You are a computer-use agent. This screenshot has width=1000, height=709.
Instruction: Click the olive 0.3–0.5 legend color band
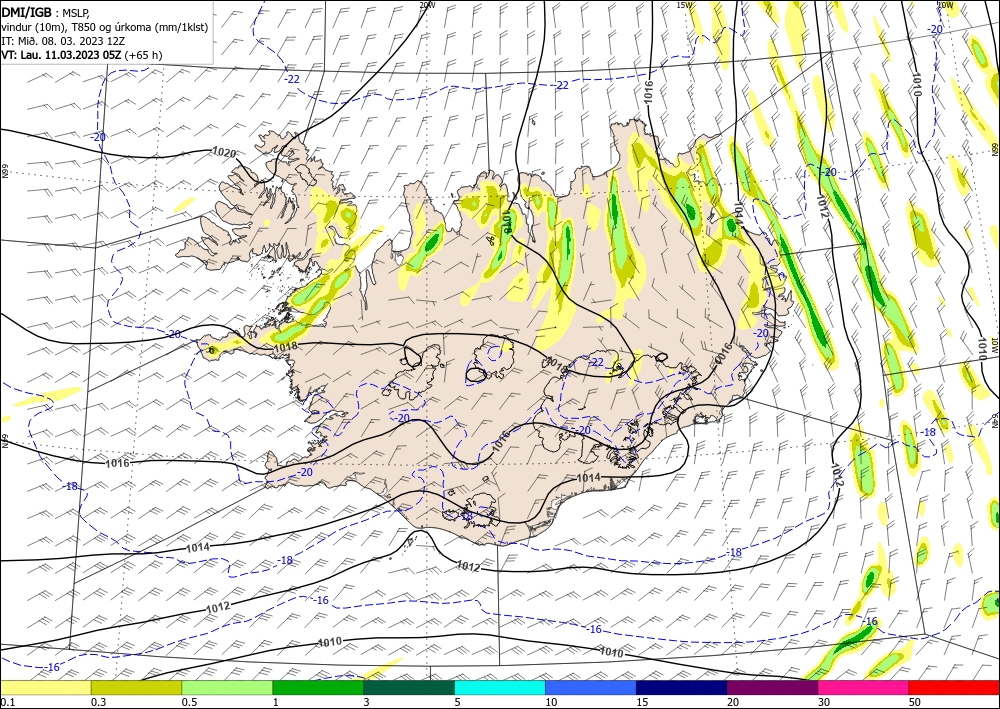[136, 687]
